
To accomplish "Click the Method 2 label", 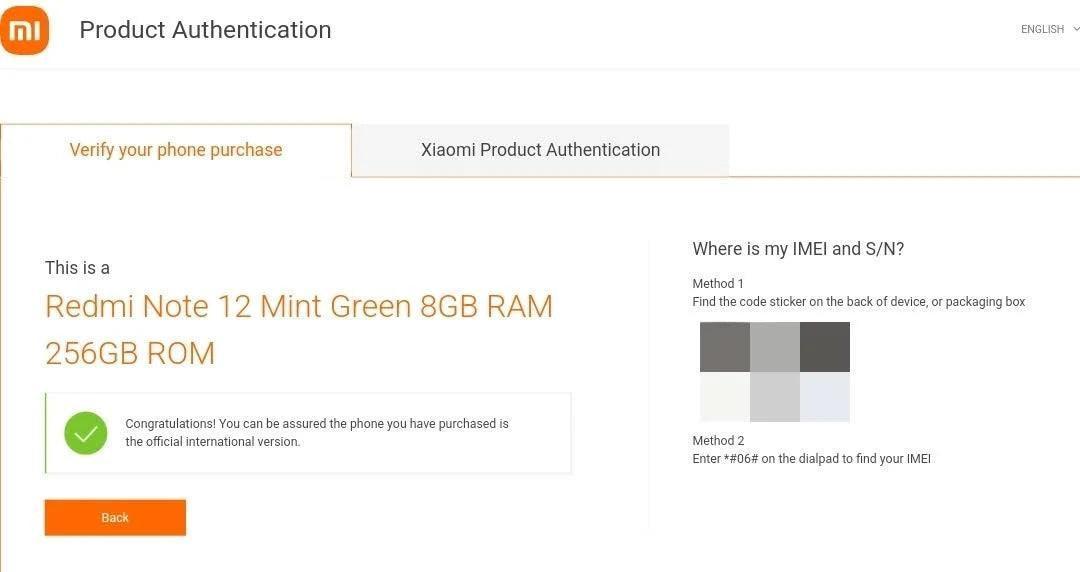I will 718,441.
